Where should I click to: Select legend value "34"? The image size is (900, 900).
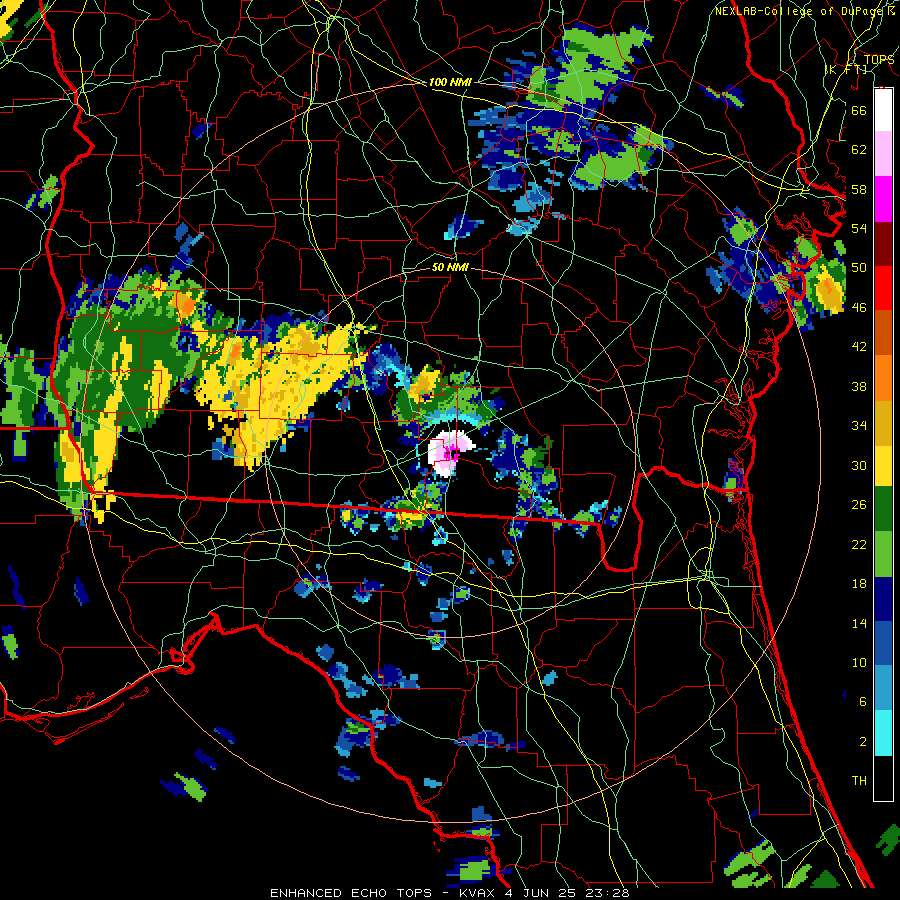tap(859, 426)
